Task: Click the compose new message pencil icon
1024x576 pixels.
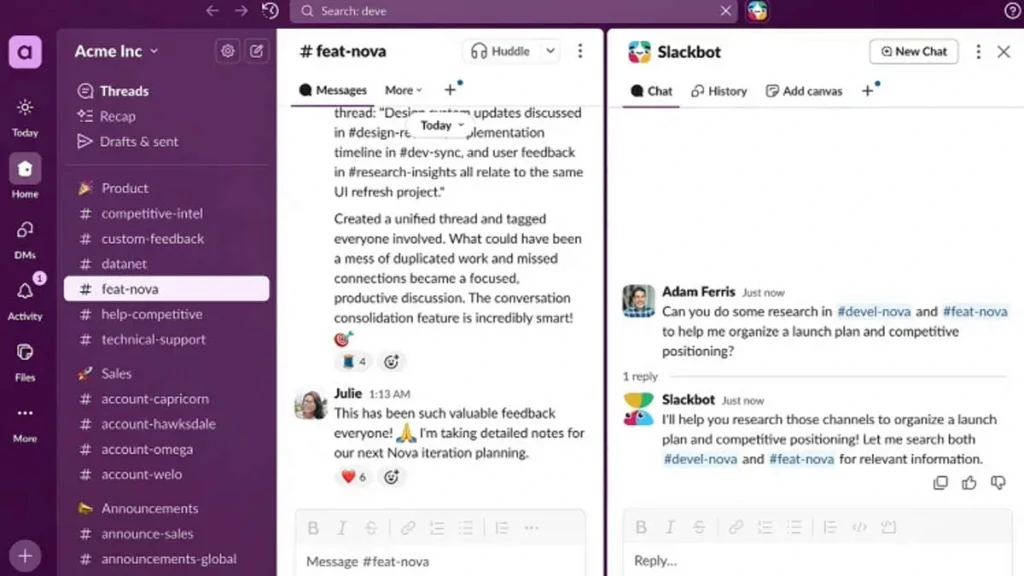Action: 257,50
